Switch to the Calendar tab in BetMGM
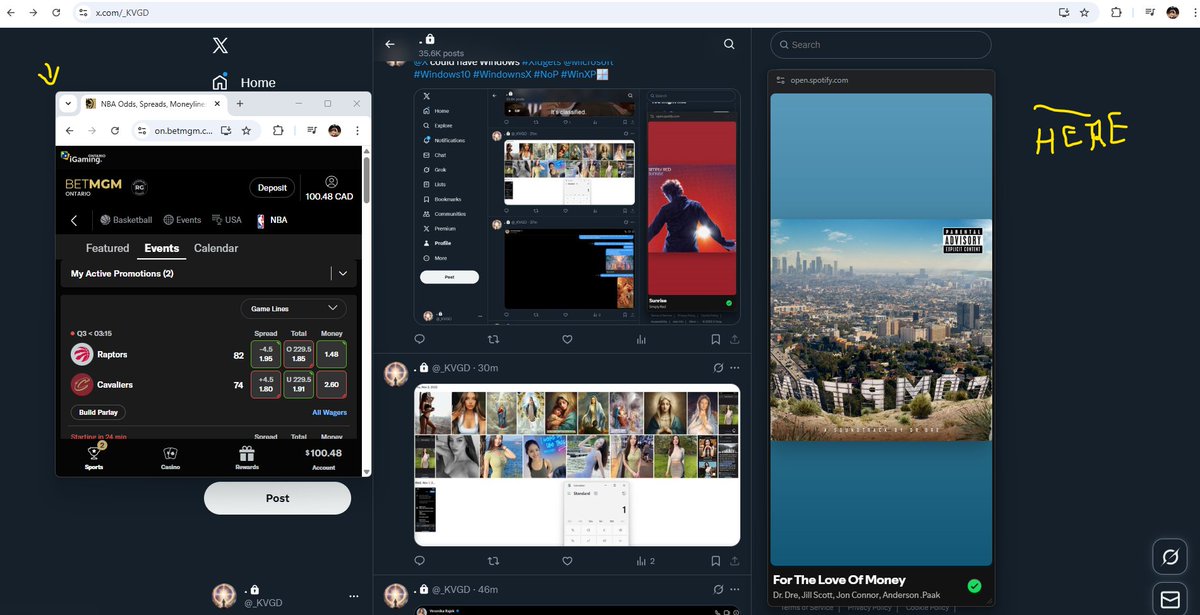The height and width of the screenshot is (615, 1200). coord(216,248)
